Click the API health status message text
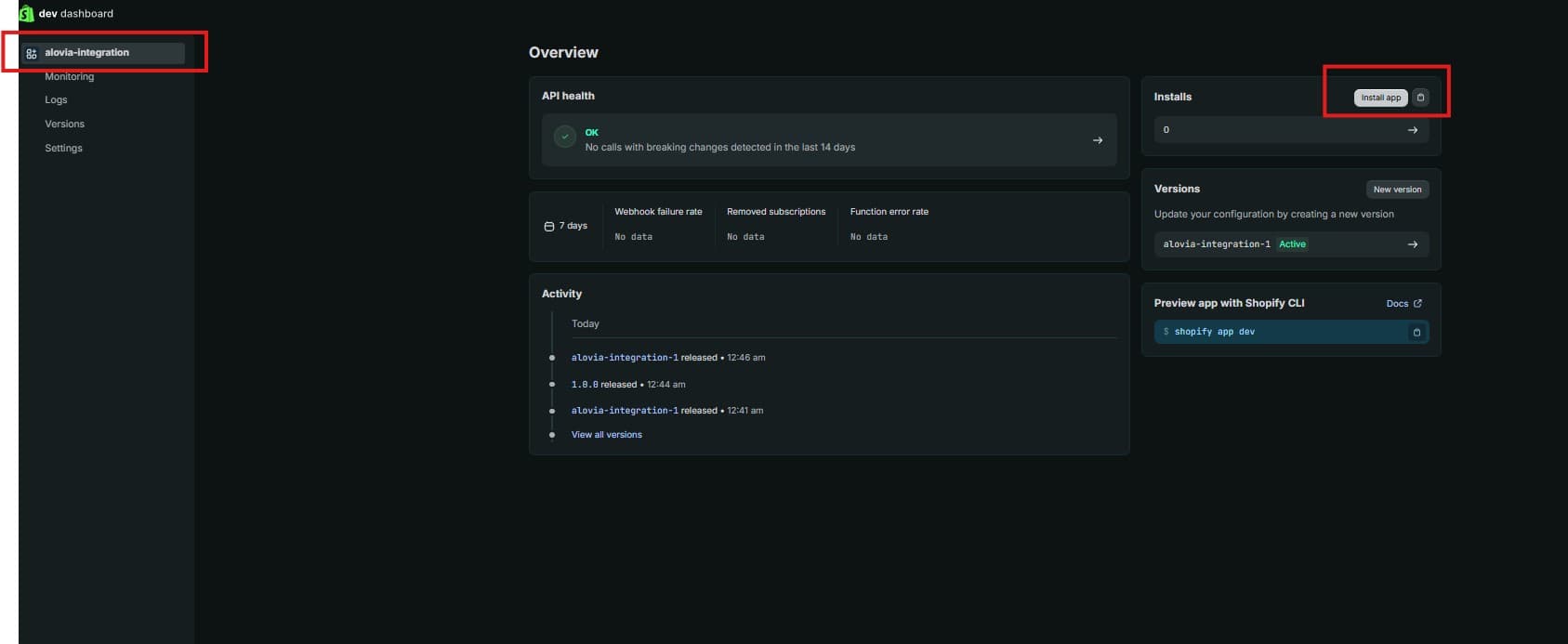 tap(720, 148)
